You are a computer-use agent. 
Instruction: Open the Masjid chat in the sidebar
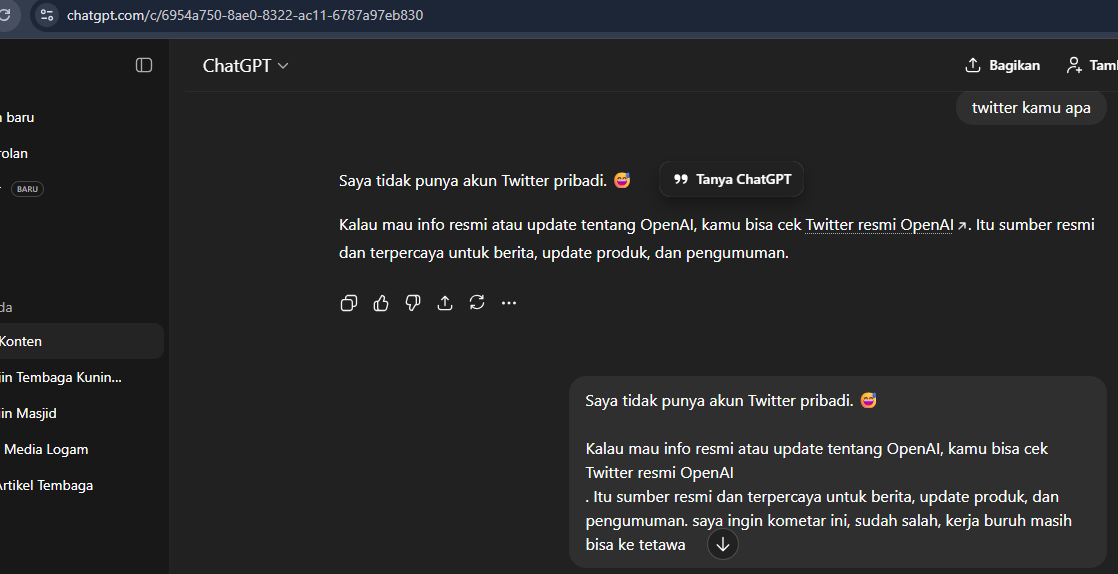point(80,413)
